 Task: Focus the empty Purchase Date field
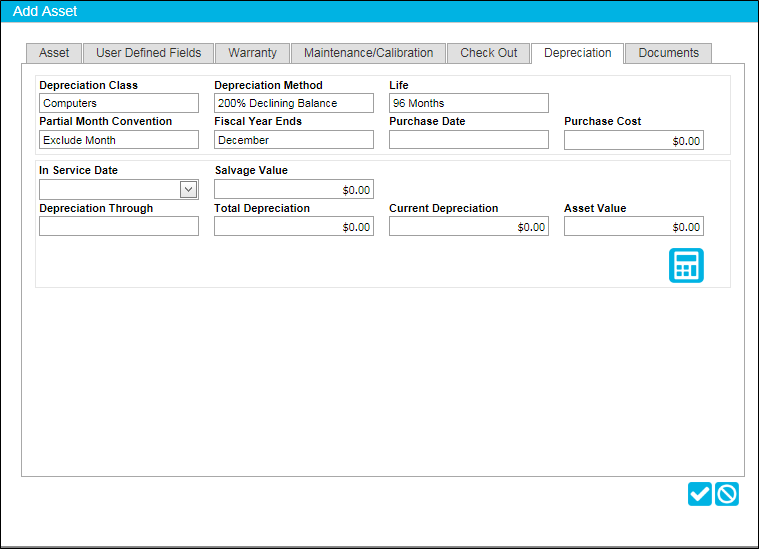click(469, 140)
